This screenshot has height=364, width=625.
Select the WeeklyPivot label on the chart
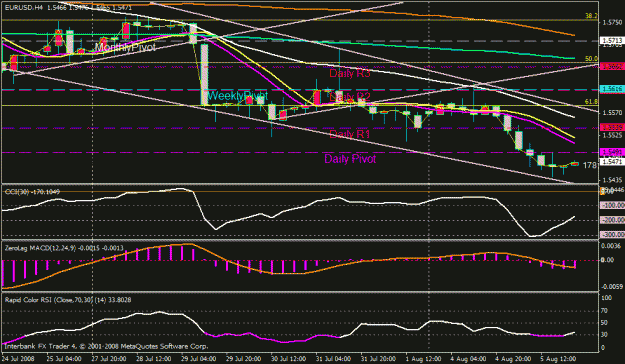pyautogui.click(x=238, y=96)
